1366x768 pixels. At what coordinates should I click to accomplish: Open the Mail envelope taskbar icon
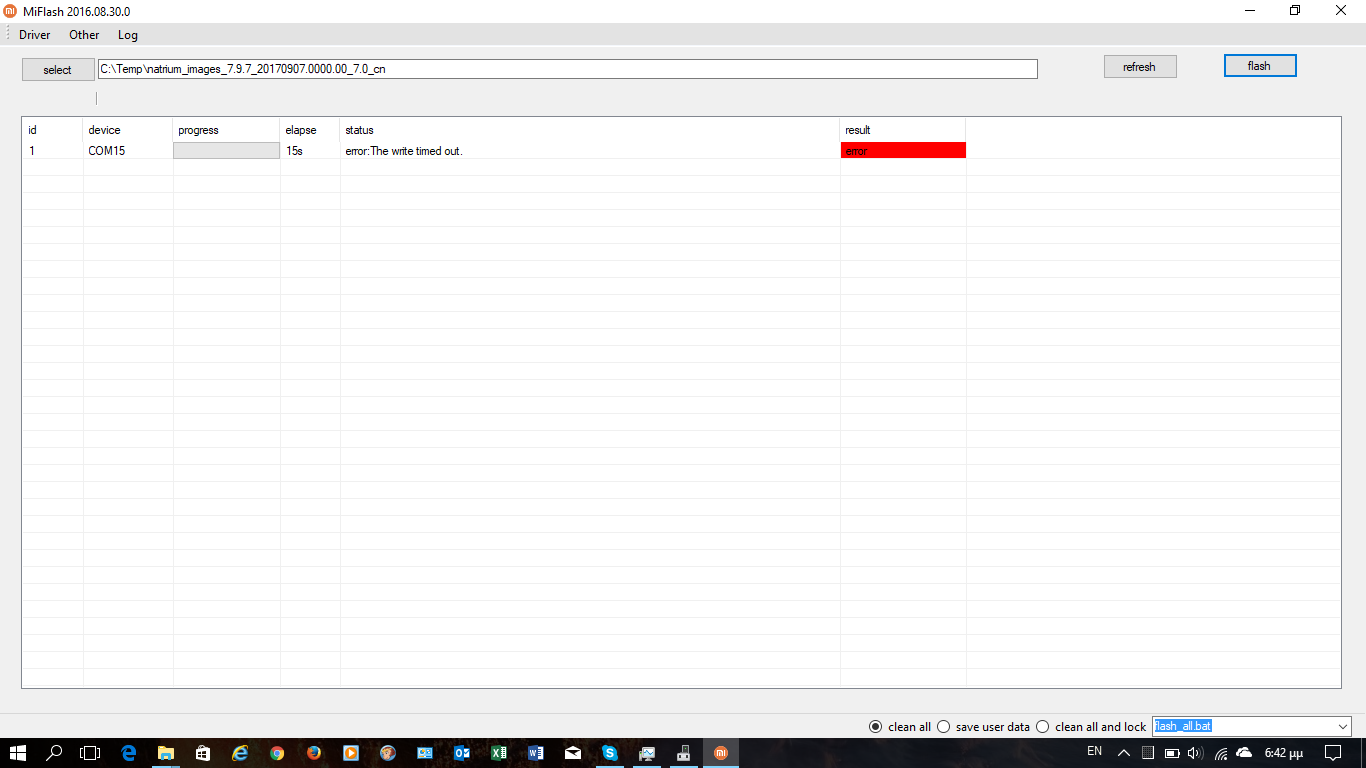[x=572, y=753]
